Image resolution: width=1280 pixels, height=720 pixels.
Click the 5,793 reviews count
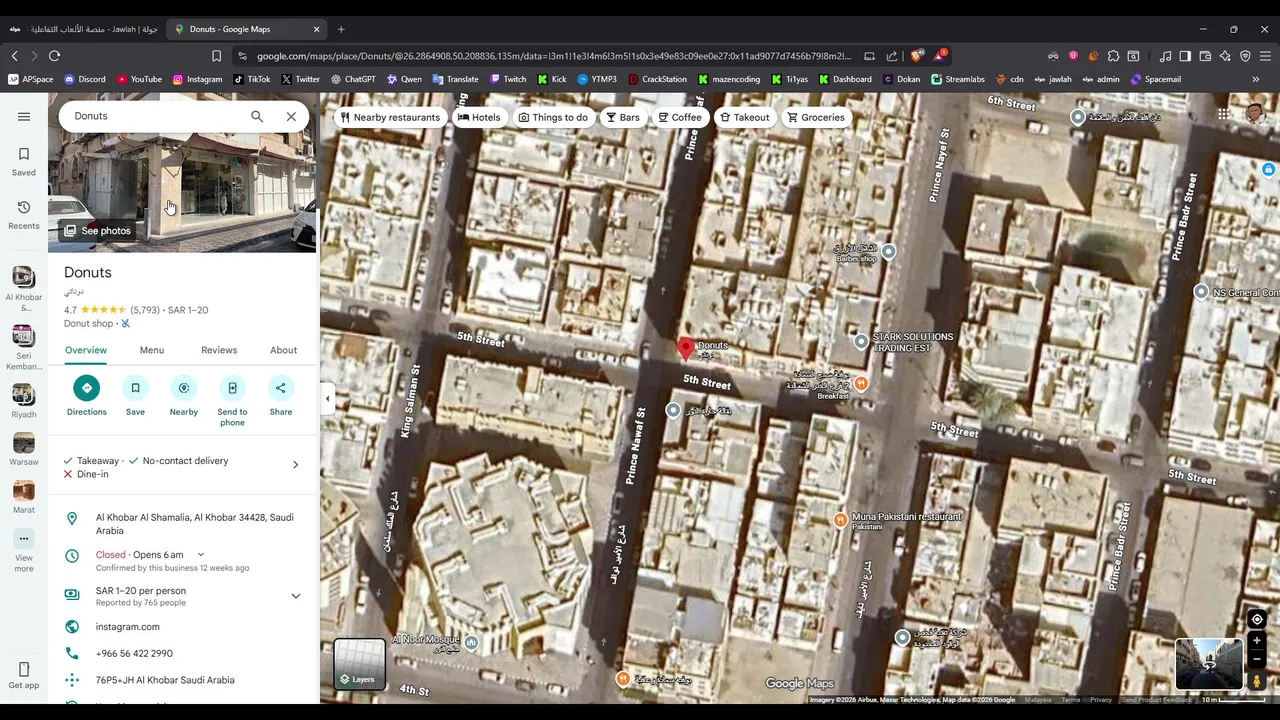click(145, 310)
